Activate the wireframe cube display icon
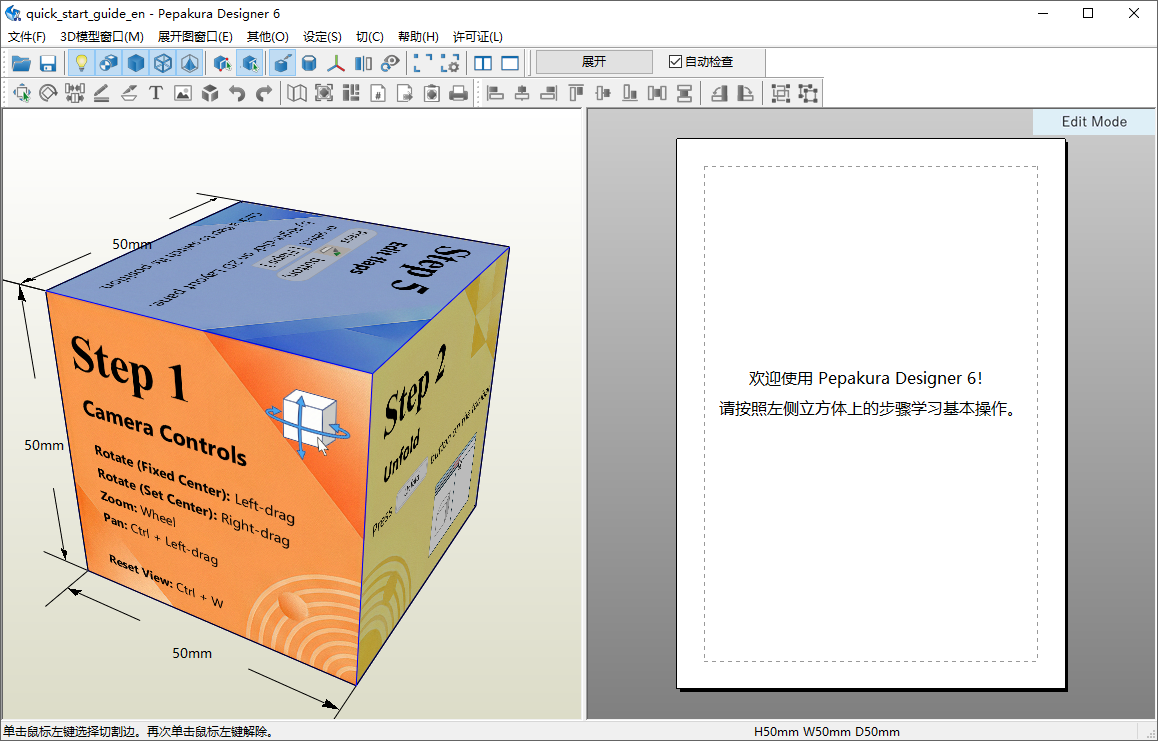The image size is (1158, 741). click(x=162, y=62)
